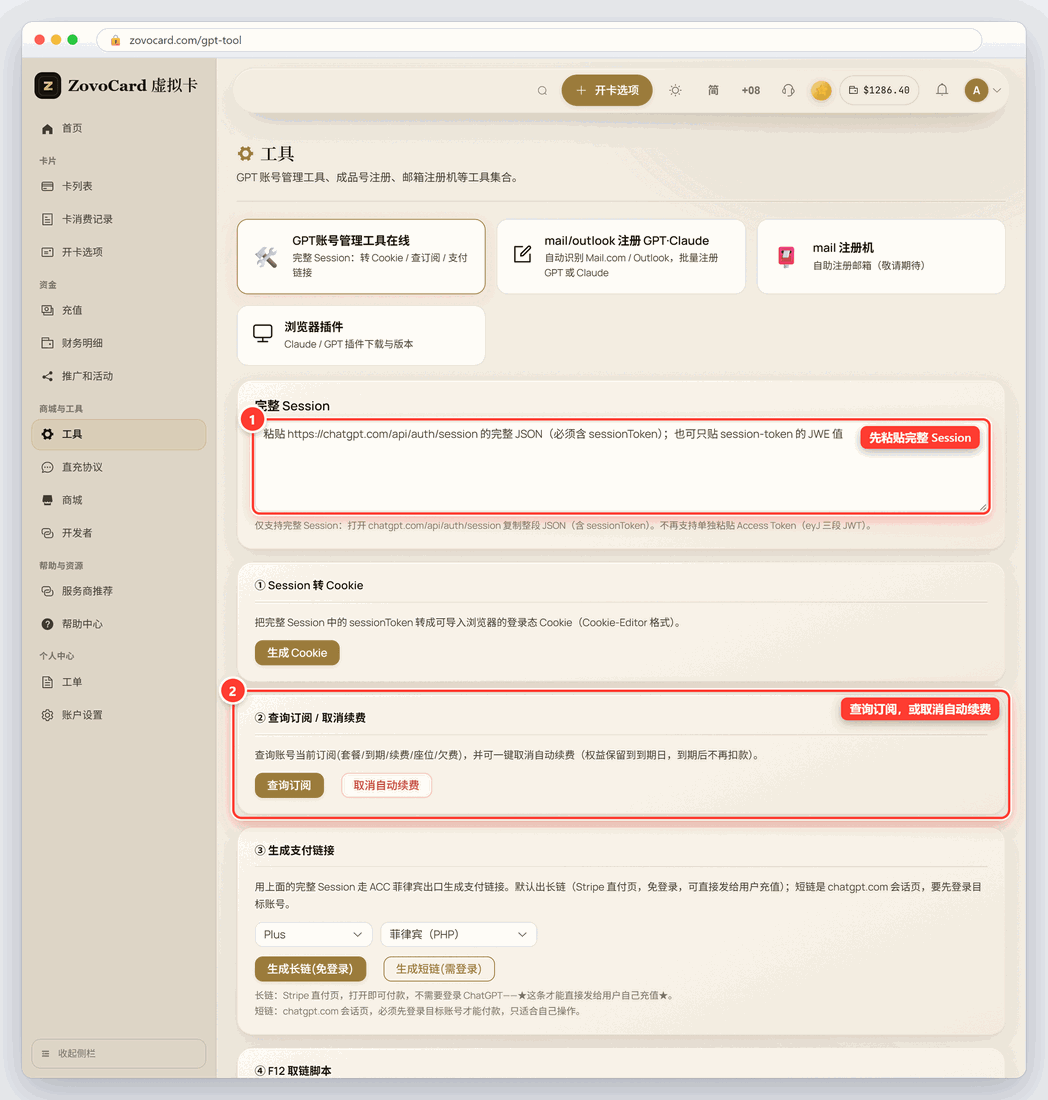This screenshot has width=1048, height=1100.
Task: Click the user avatar labeled A
Action: pyautogui.click(x=976, y=90)
